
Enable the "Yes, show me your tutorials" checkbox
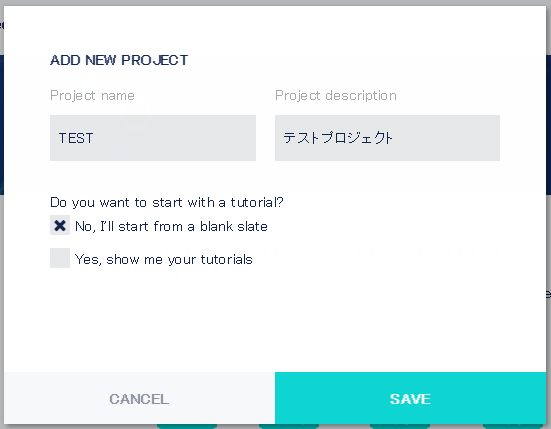click(60, 258)
